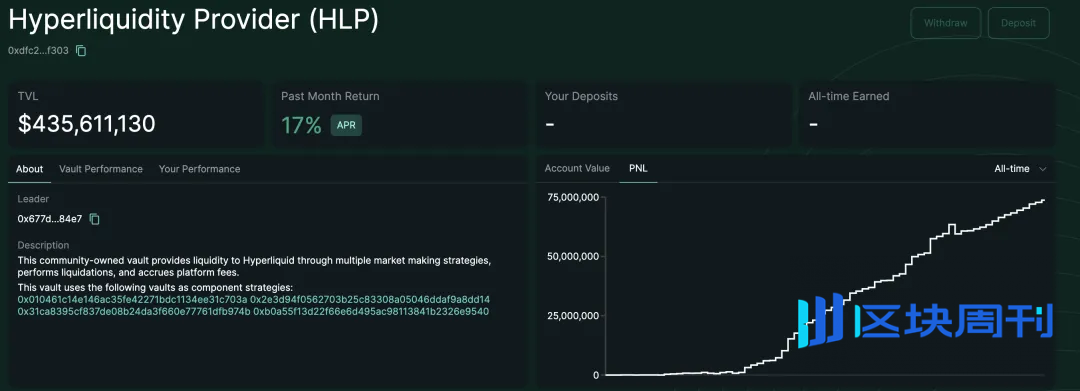
Task: Open component vault 0x31ca8395cf...974b link
Action: tap(134, 312)
